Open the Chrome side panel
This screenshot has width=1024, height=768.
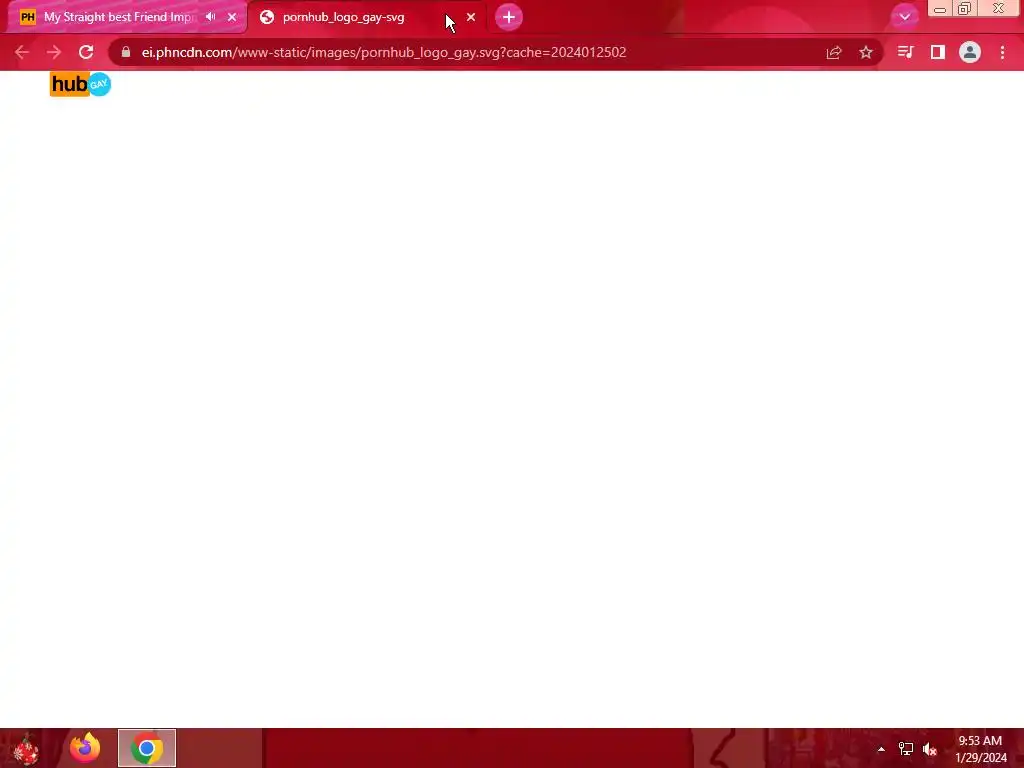(x=938, y=52)
